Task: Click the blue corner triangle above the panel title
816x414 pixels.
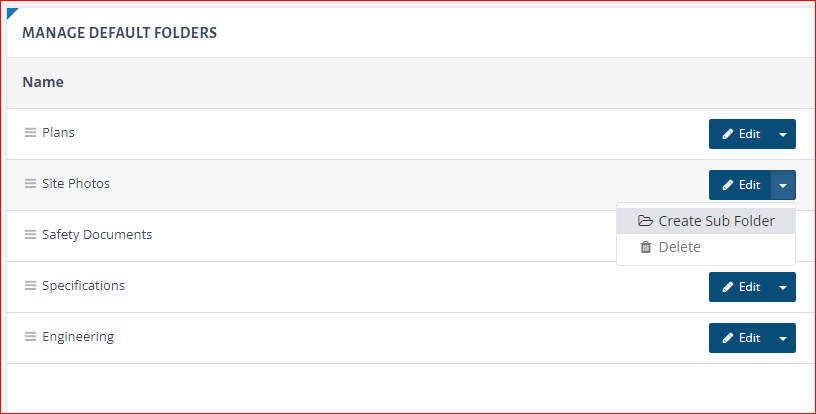Action: (12, 13)
